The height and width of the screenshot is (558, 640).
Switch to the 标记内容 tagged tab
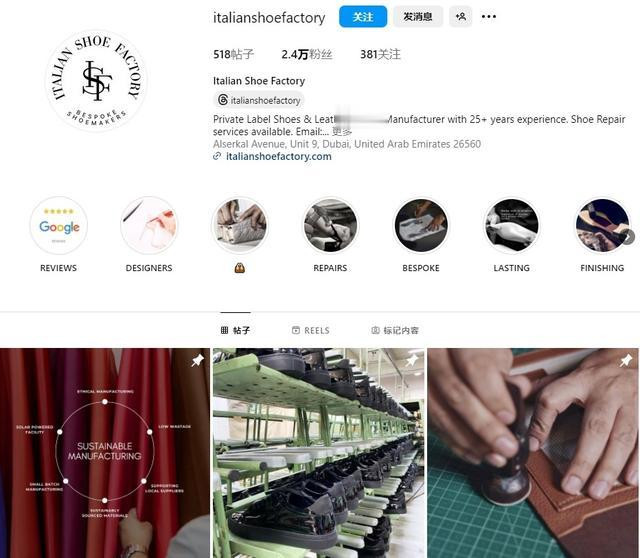(395, 330)
